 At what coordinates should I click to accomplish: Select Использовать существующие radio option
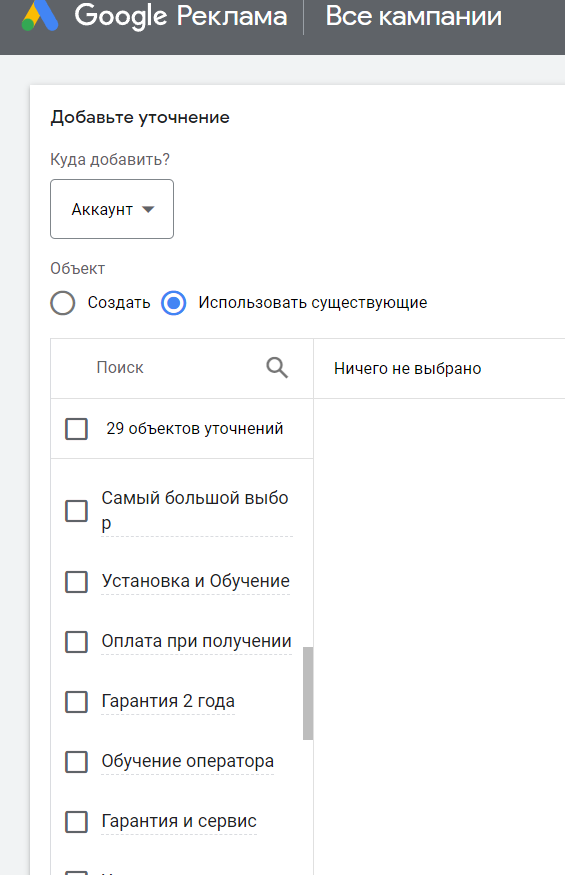click(x=174, y=303)
